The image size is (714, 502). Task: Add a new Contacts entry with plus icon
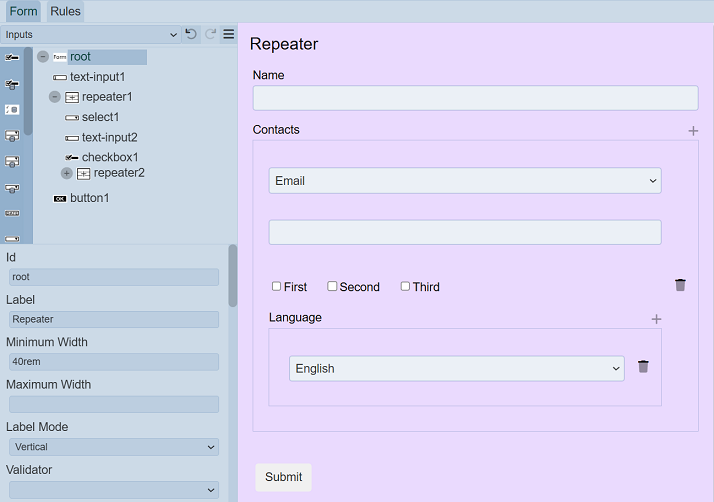pyautogui.click(x=693, y=131)
